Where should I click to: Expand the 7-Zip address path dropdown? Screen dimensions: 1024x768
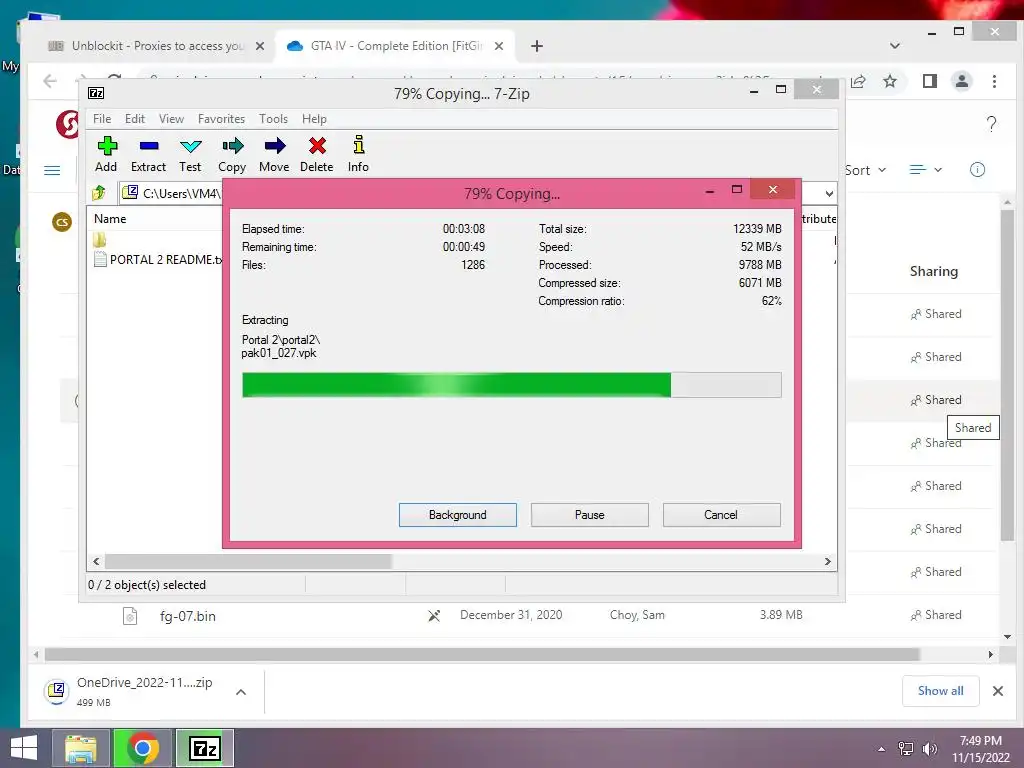click(x=829, y=193)
